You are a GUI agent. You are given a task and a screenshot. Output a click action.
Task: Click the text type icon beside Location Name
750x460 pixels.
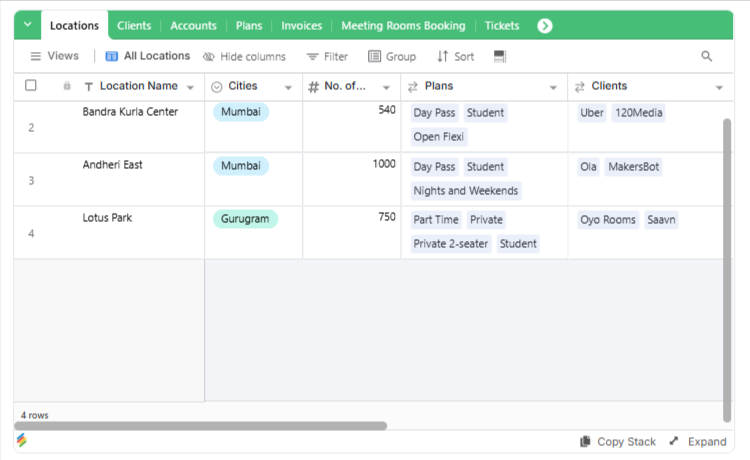pyautogui.click(x=88, y=87)
